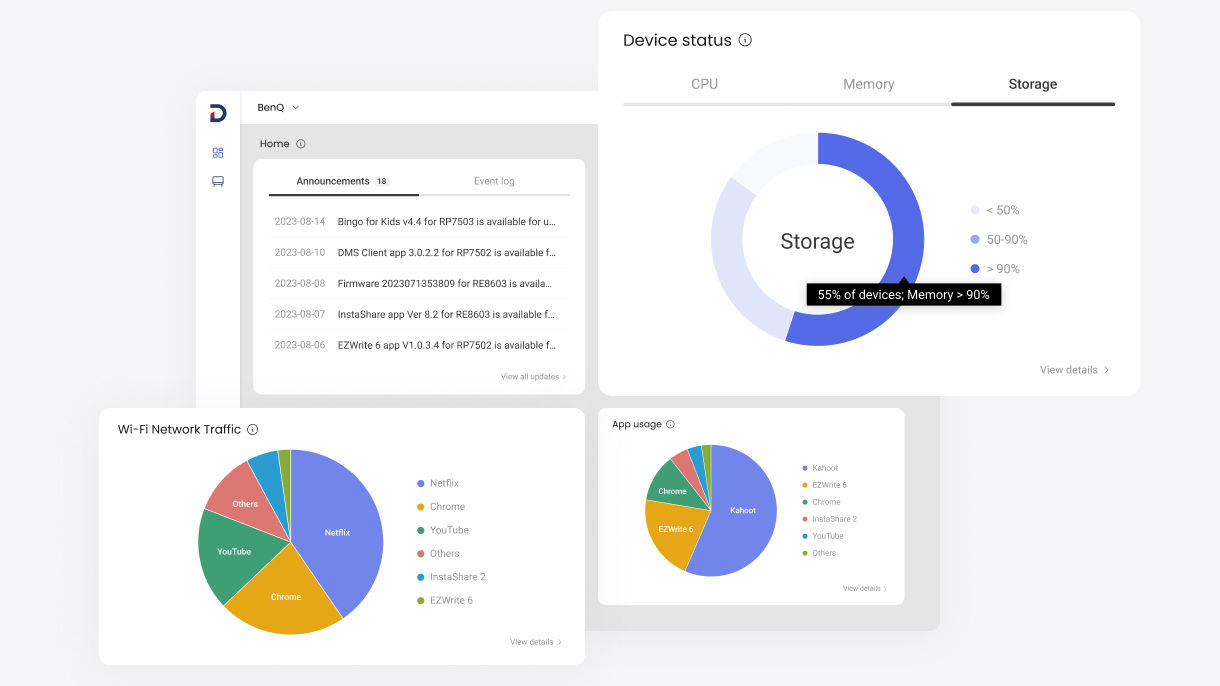
Task: Select the device display icon in sidebar
Action: pos(218,182)
